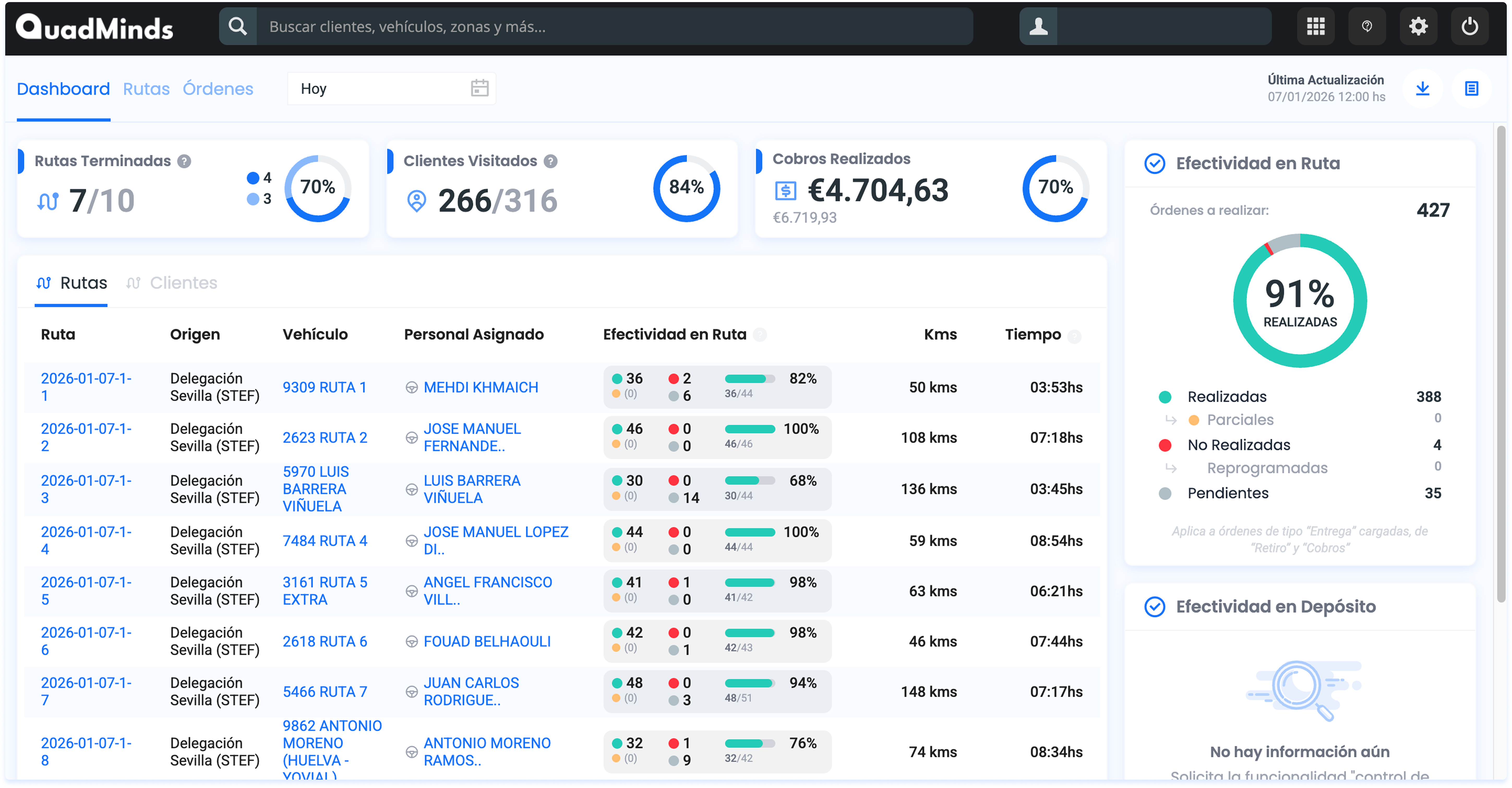The image size is (1512, 788).
Task: Click the download report icon
Action: (x=1422, y=89)
